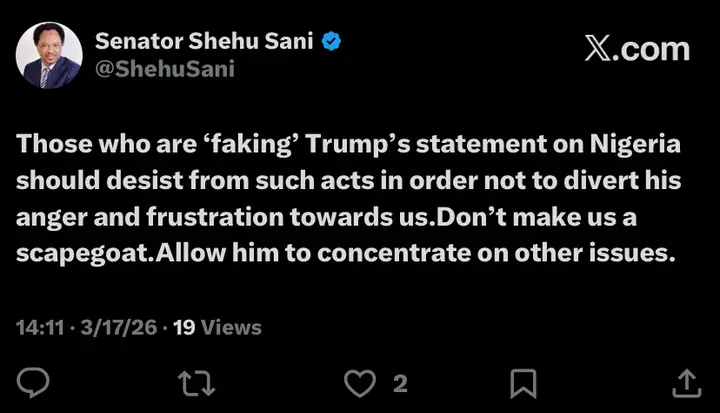This screenshot has width=720, height=413.
Task: Reply to Shehu Sani's post
Action: (x=34, y=382)
